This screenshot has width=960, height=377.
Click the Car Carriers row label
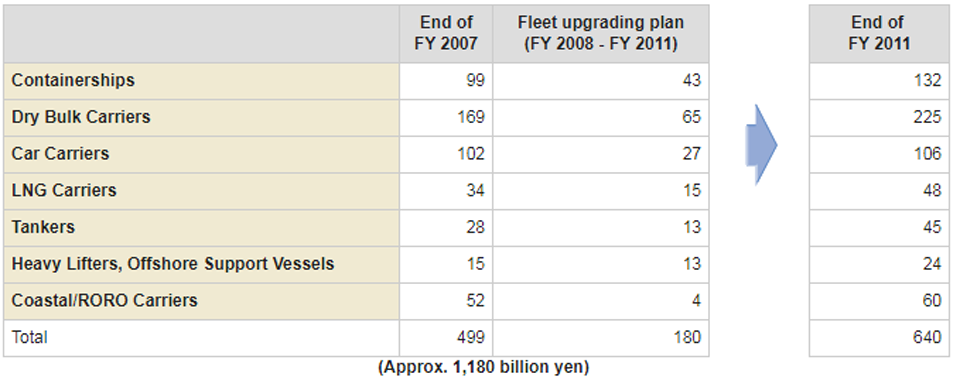[x=60, y=154]
